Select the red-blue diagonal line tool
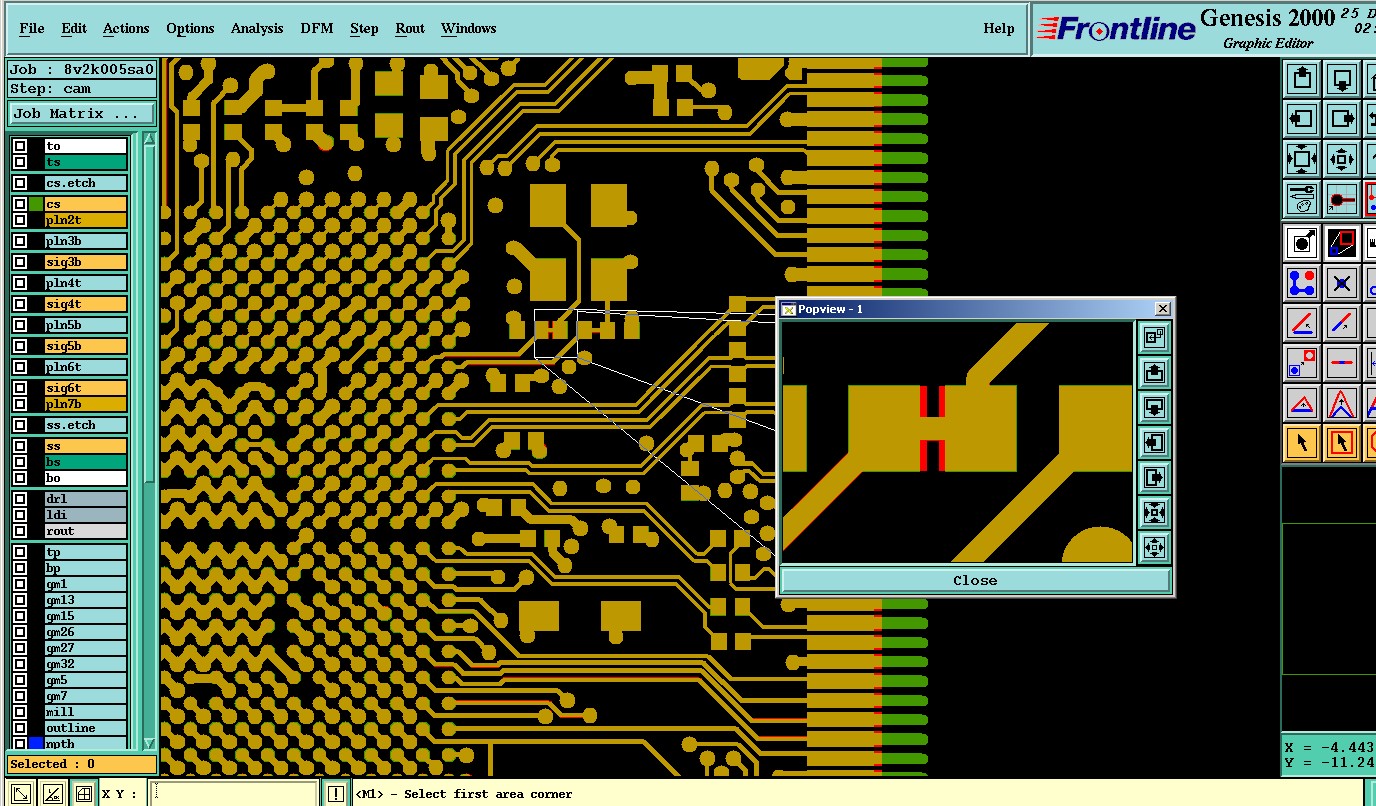Screen dimensions: 1376x806 [x=1341, y=323]
